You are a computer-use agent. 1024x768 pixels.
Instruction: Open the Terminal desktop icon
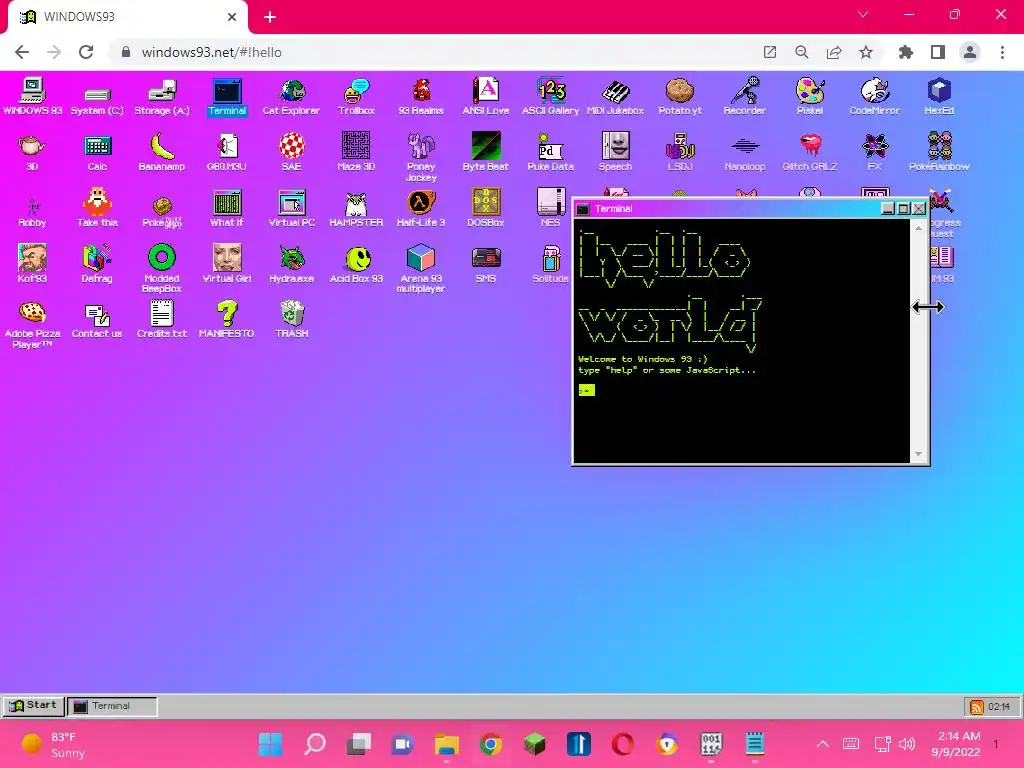(x=227, y=97)
